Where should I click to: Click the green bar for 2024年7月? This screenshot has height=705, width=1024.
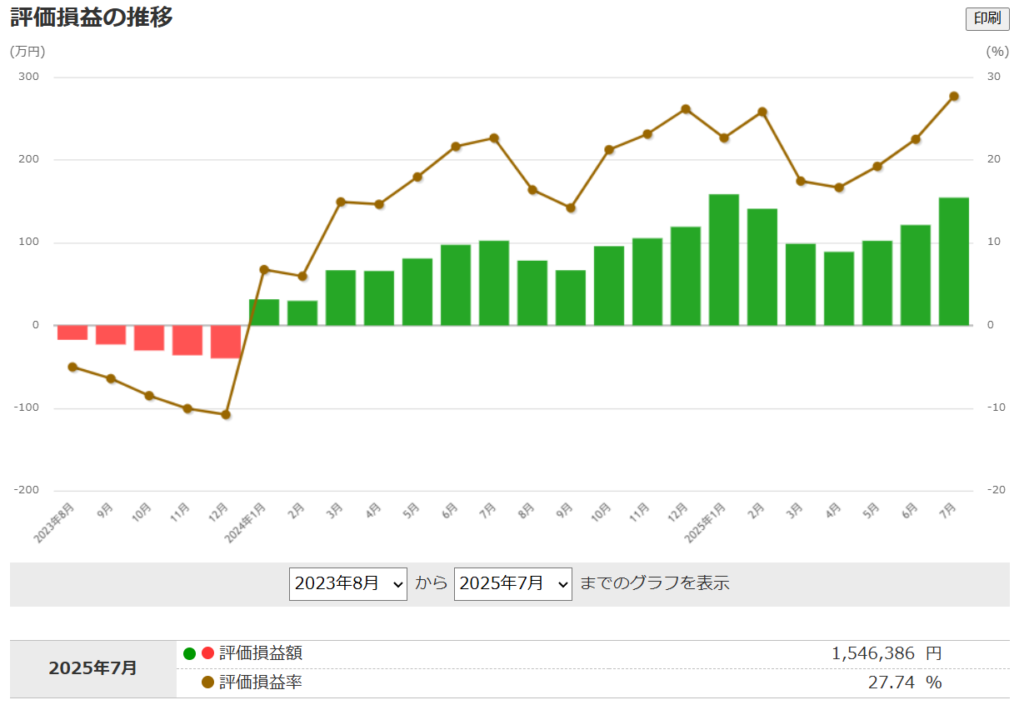pyautogui.click(x=494, y=283)
